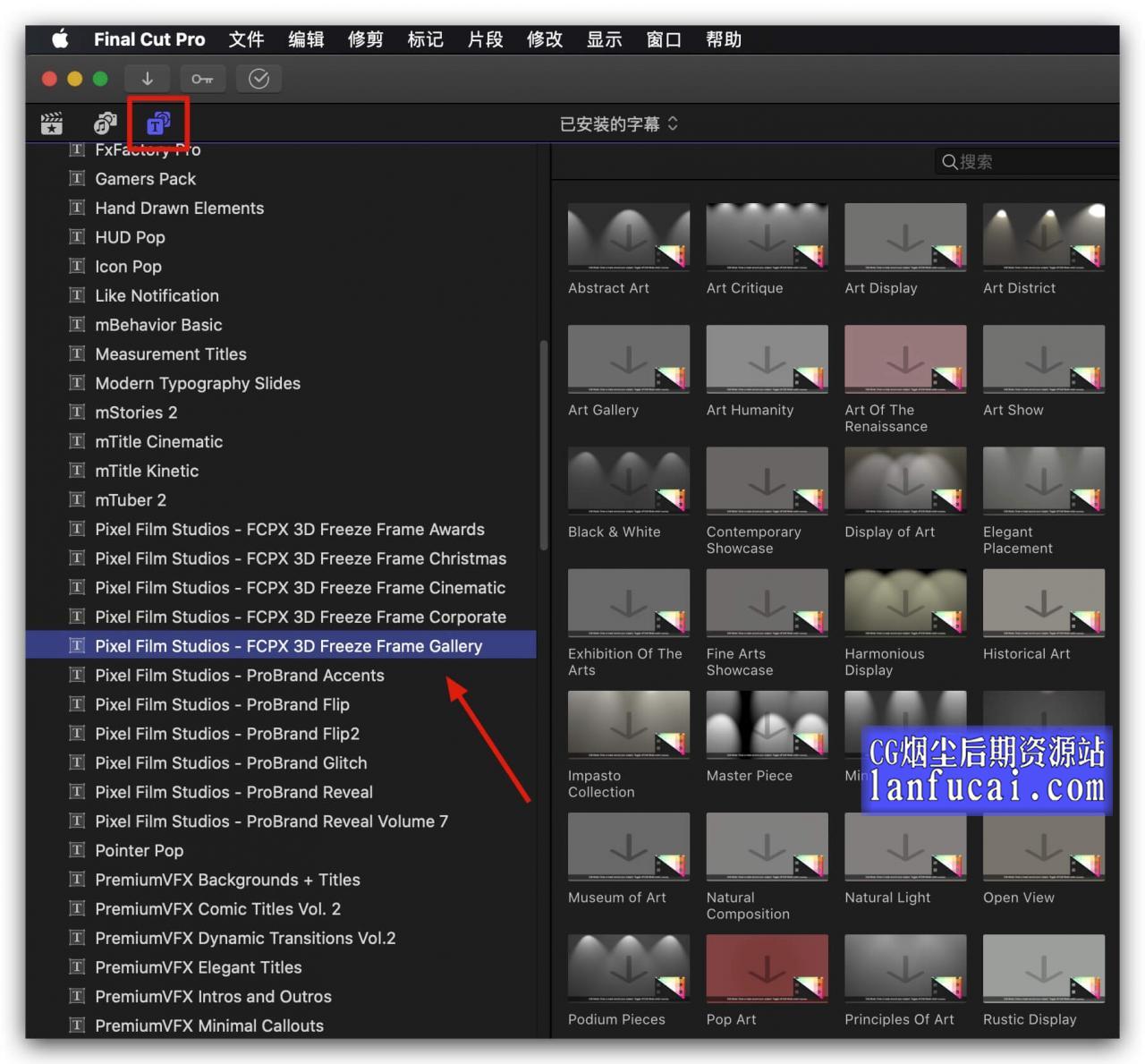Select the Art Show title thumbnail
The width and height of the screenshot is (1145, 1064).
tap(1044, 359)
